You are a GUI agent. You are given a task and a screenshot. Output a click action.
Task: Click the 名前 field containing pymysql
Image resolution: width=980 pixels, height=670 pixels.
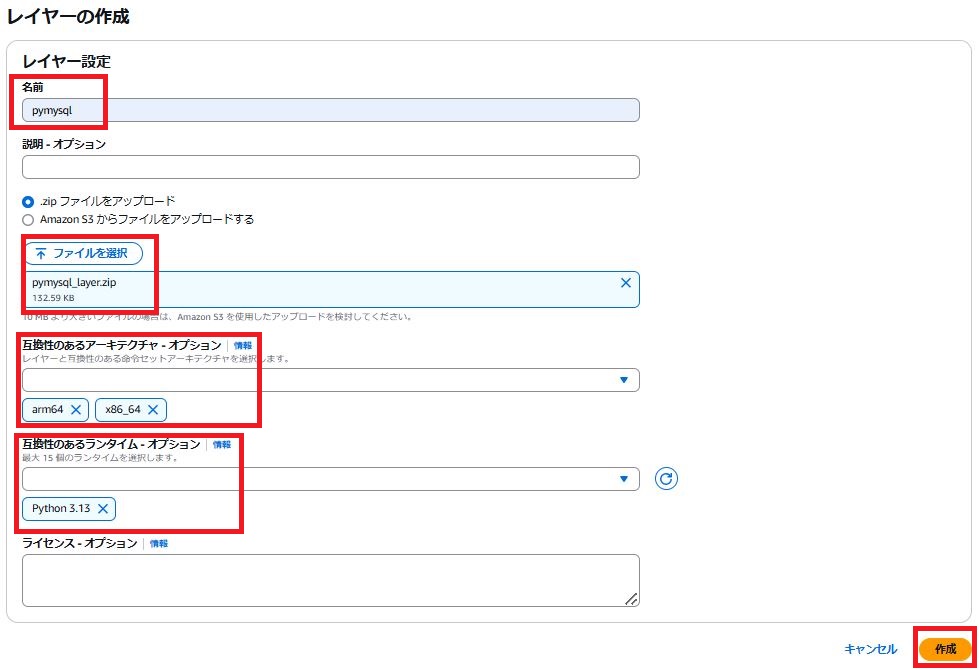click(330, 110)
